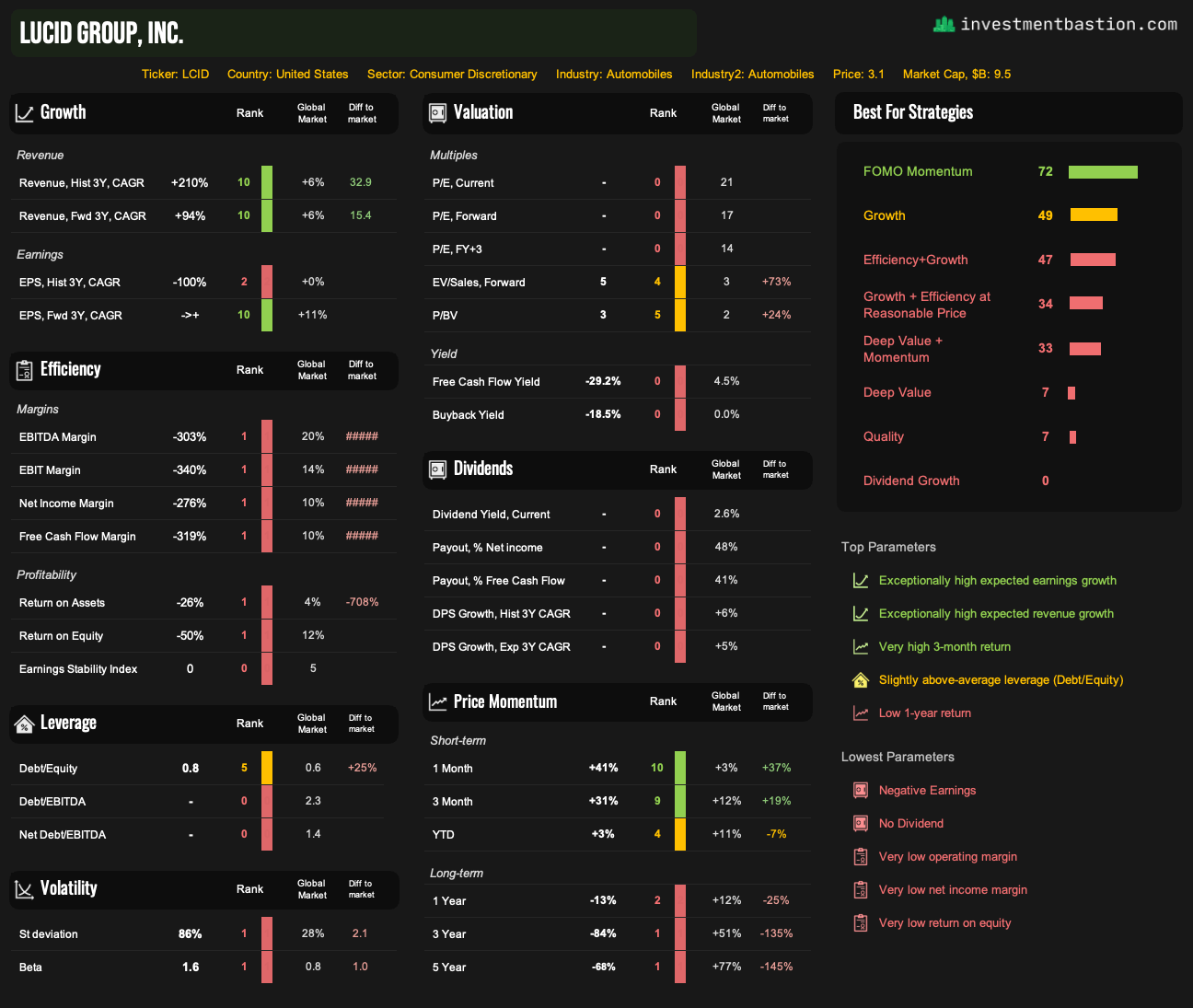This screenshot has width=1193, height=1008.
Task: Select Dividend Growth strategy
Action: [x=911, y=481]
